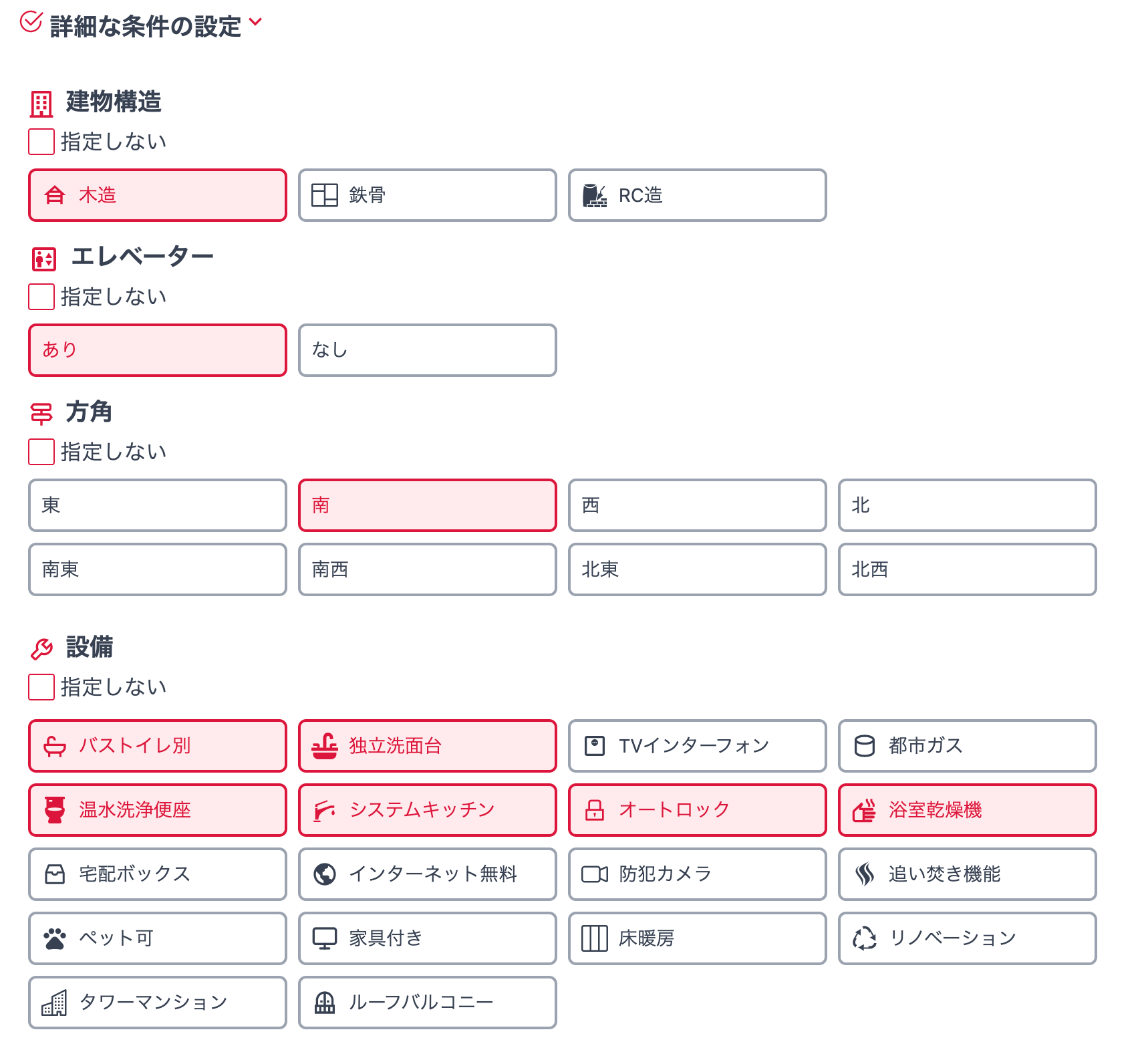Screen dimensions: 1148x1048
Task: Click the package box icon for 宅配ボックス
Action: point(55,874)
